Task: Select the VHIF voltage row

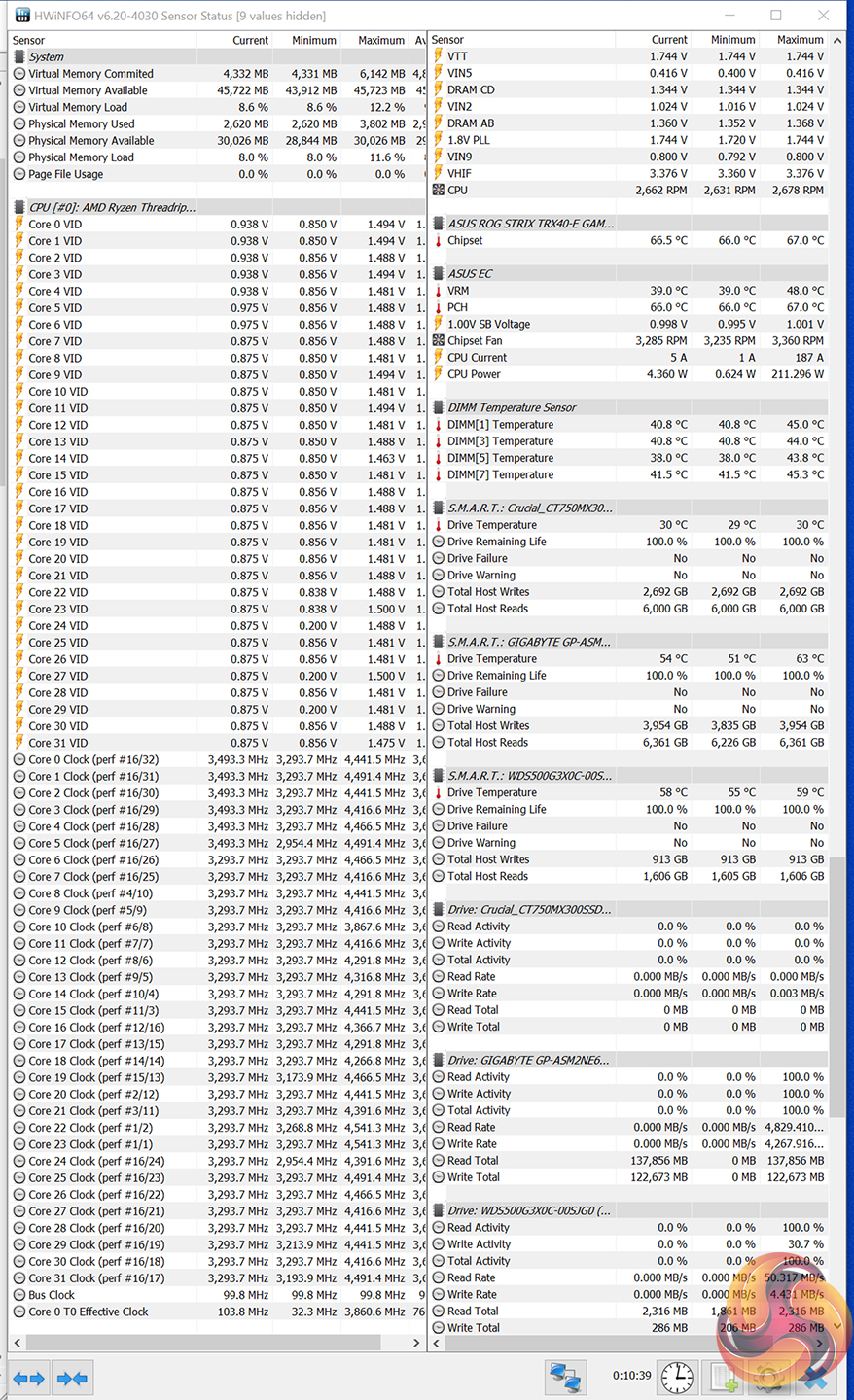Action: point(628,173)
